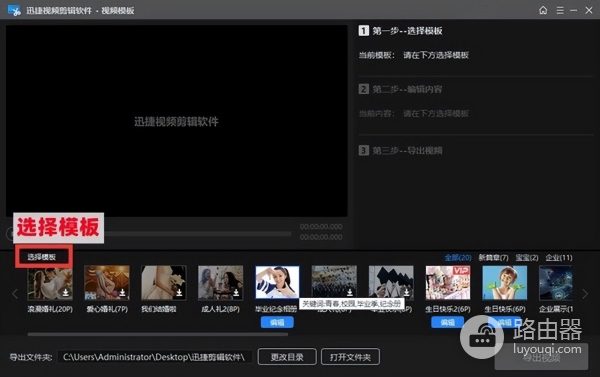
Task: Select the 企业展示 template thumbnail
Action: (x=556, y=283)
